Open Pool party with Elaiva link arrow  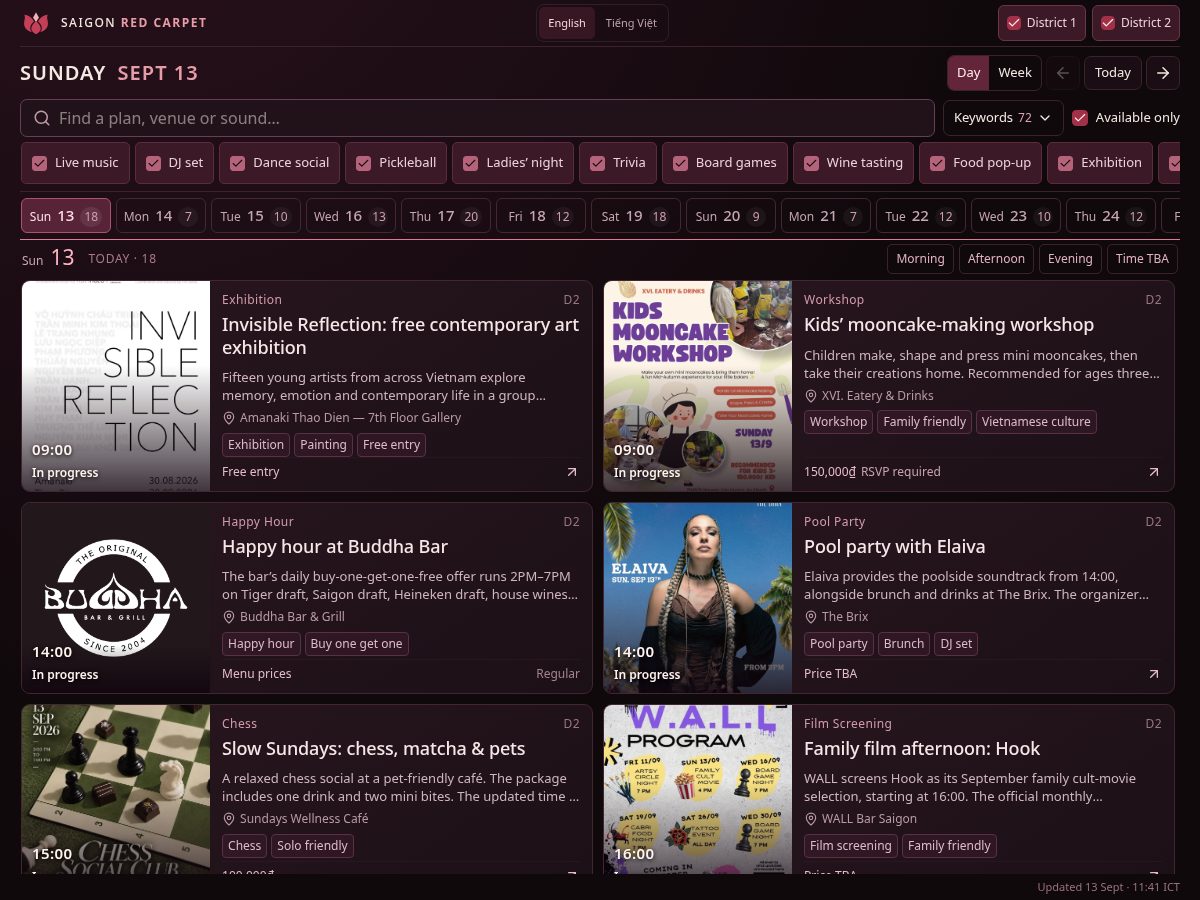(x=1154, y=674)
